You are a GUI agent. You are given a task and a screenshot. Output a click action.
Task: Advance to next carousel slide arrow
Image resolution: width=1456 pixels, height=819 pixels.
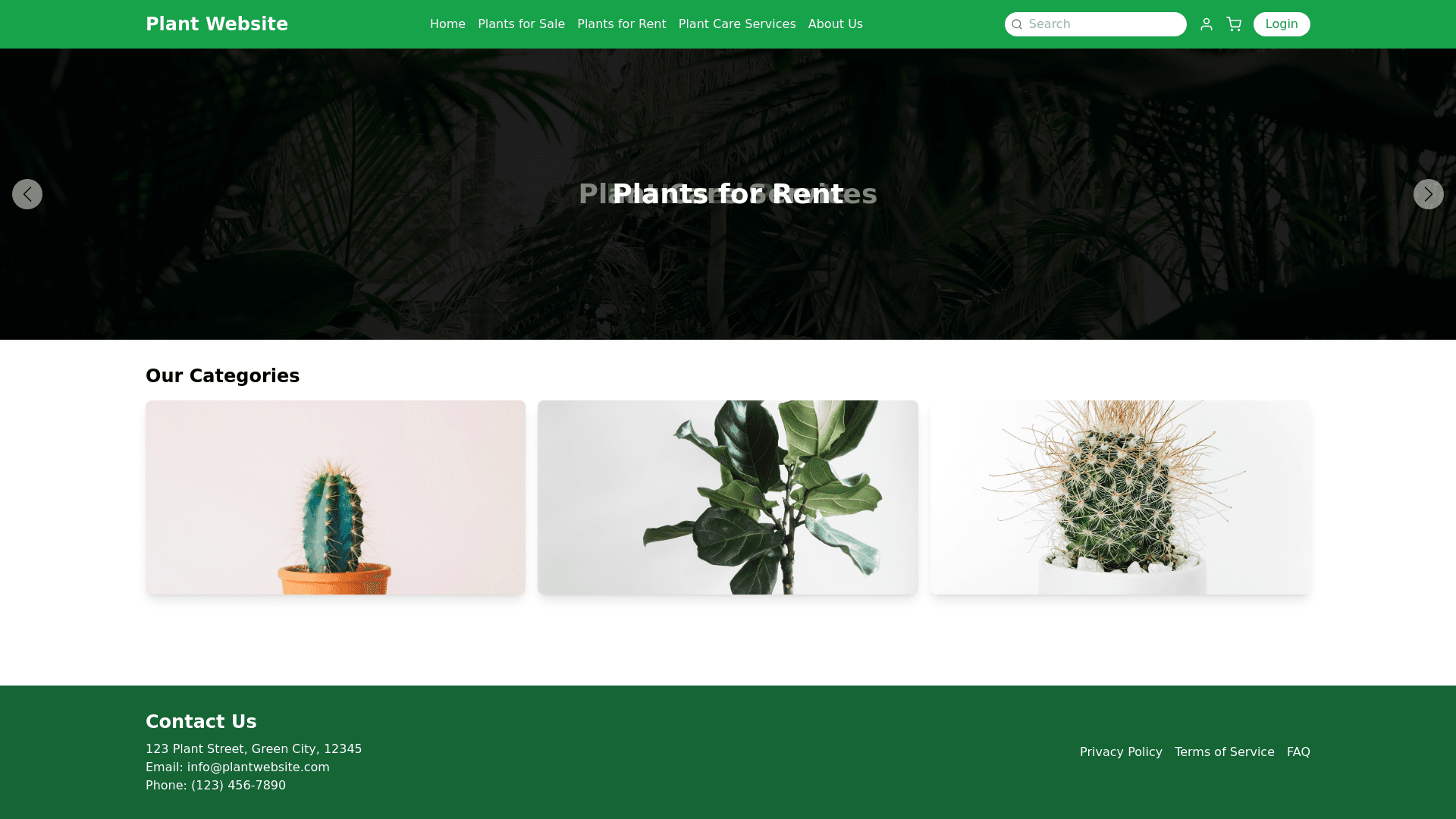coord(1428,194)
